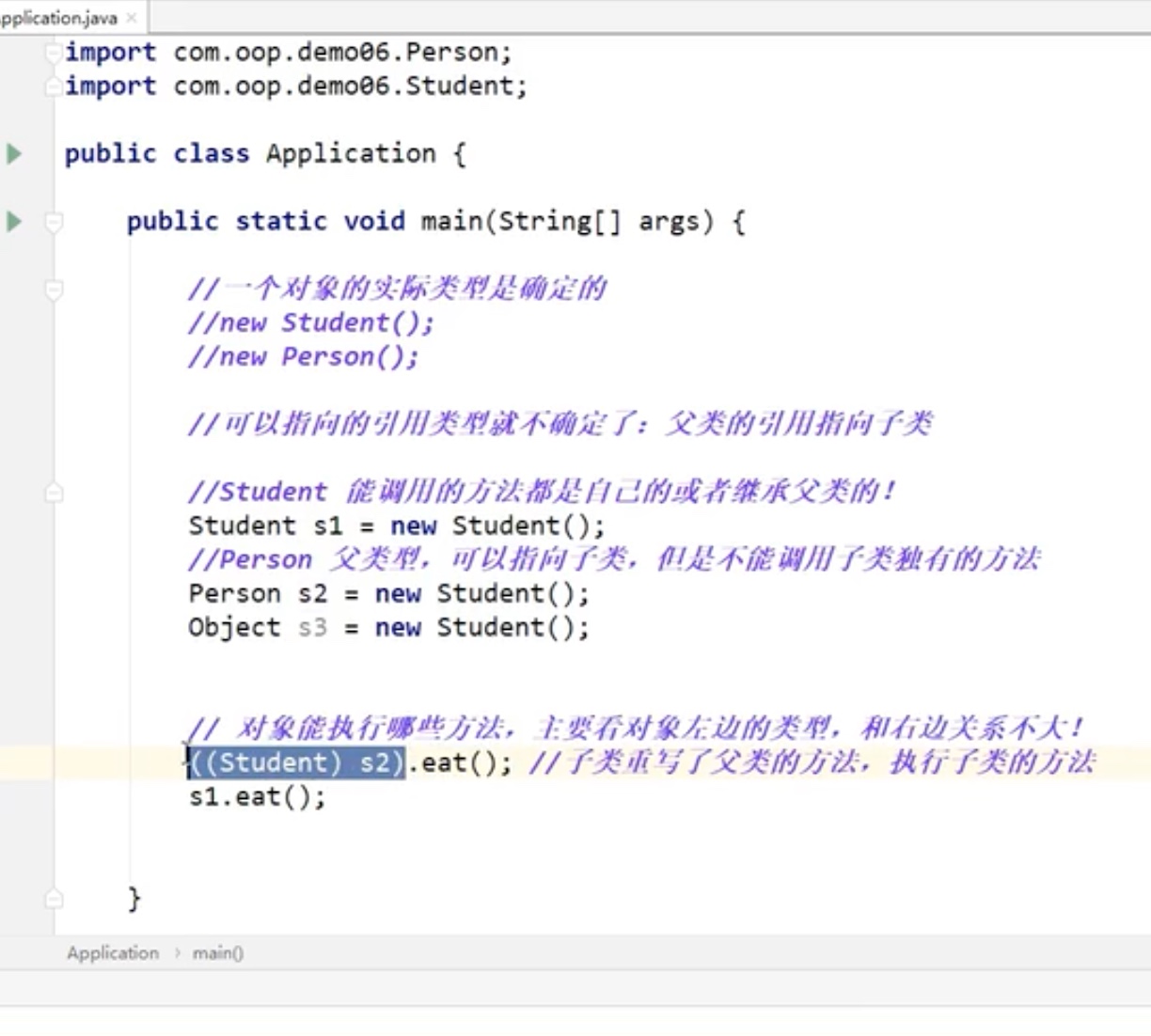This screenshot has width=1151, height=1036.
Task: Click the unused variable s3
Action: [312, 627]
